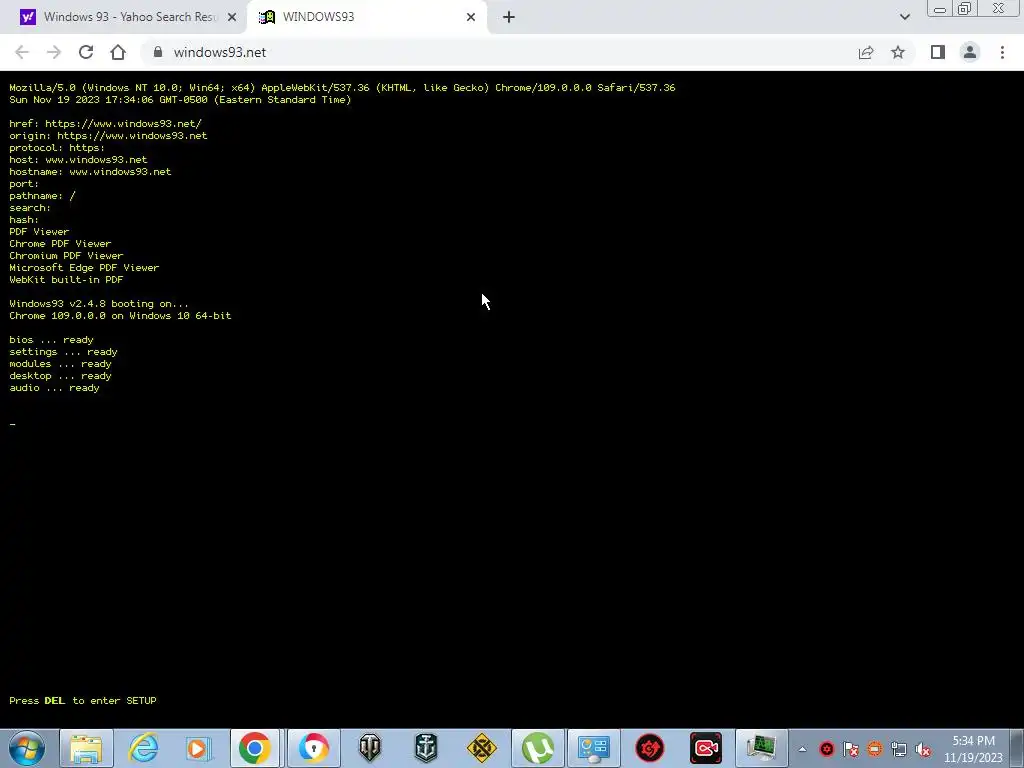The width and height of the screenshot is (1024, 768).
Task: Click the Show desktop strip
Action: point(1017,748)
